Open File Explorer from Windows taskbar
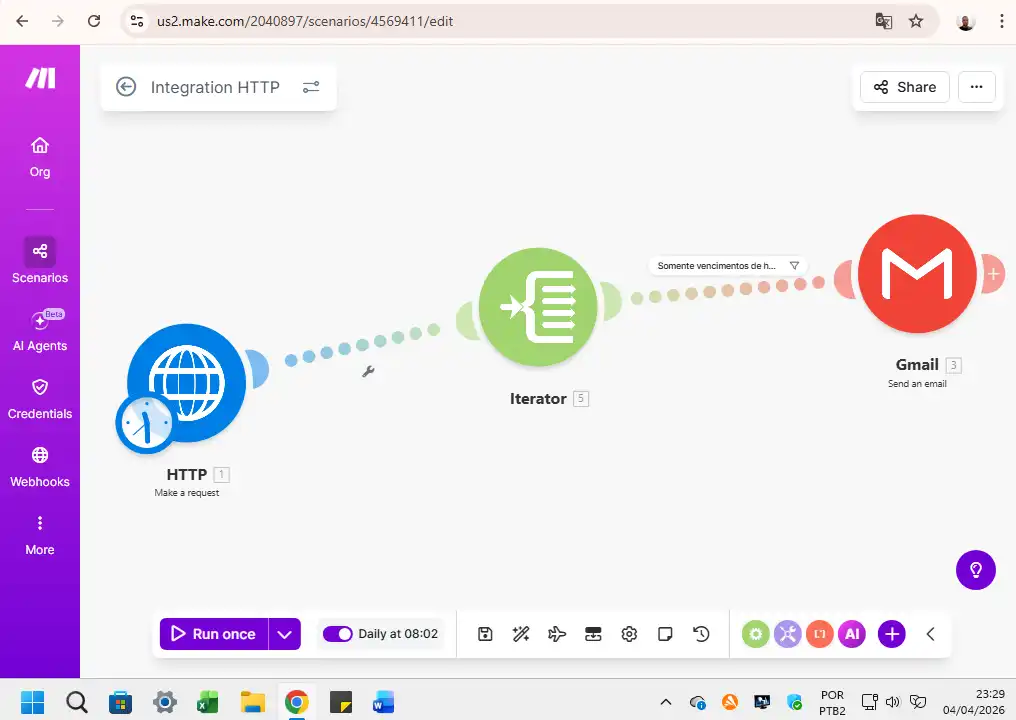1016x720 pixels. 252,702
